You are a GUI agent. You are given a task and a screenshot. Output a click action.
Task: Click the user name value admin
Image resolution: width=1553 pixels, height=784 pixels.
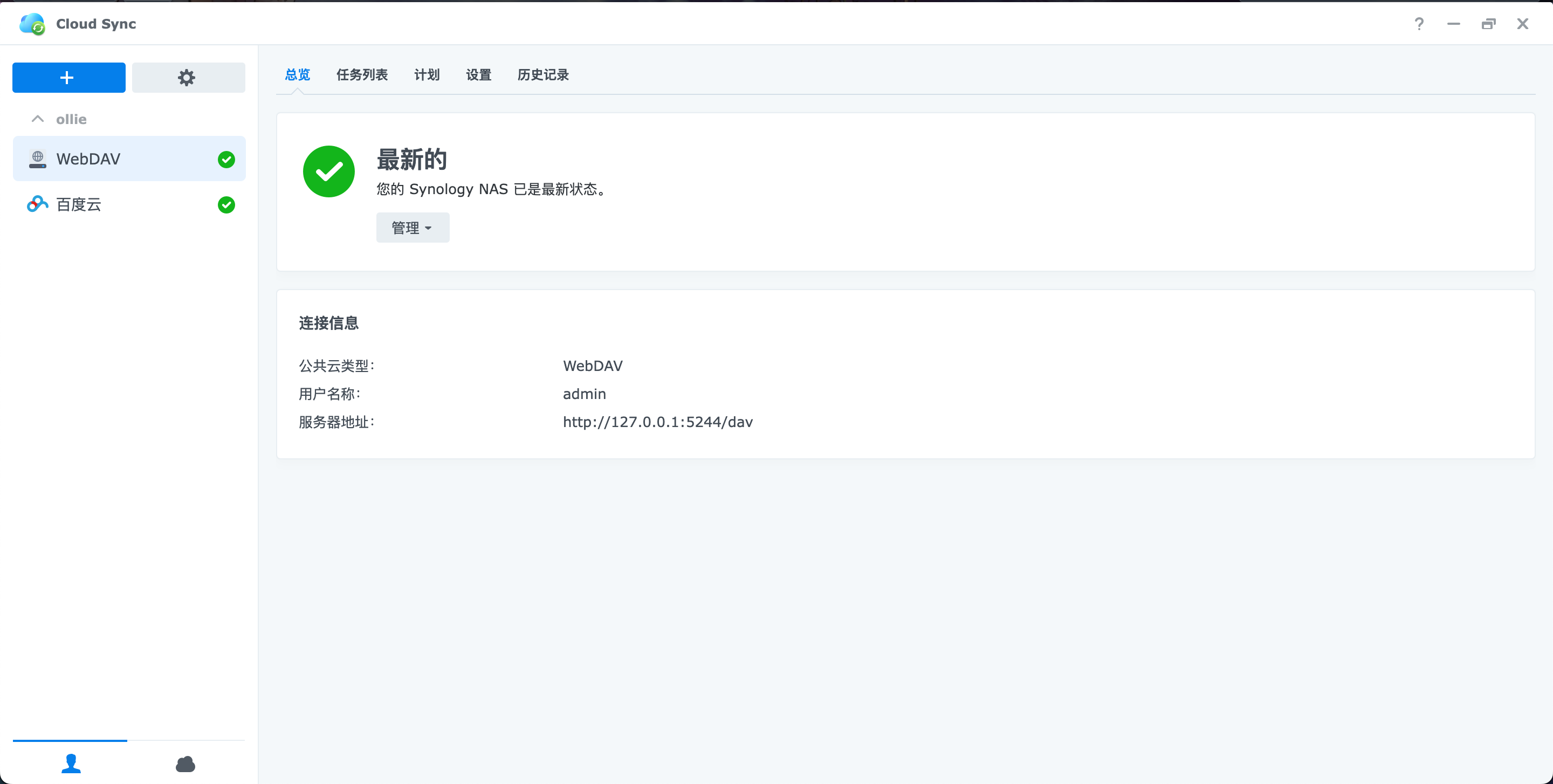pyautogui.click(x=584, y=394)
